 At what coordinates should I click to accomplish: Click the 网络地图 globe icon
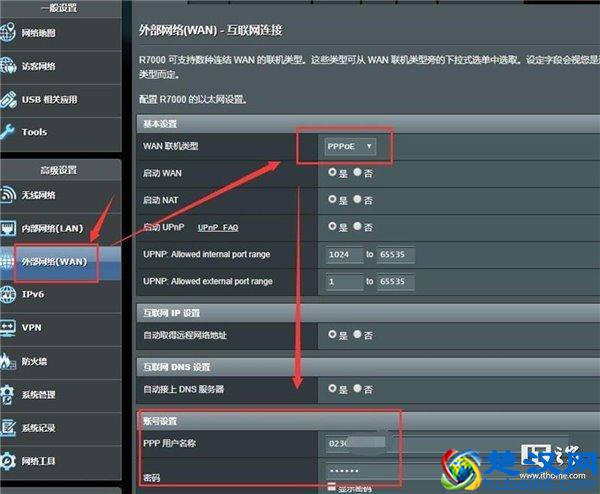pos(8,32)
